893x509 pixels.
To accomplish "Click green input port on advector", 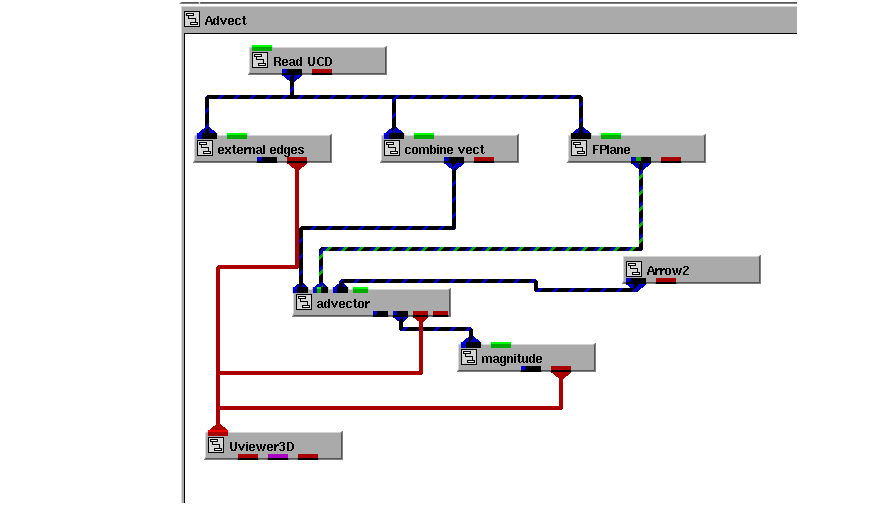I will pos(361,290).
